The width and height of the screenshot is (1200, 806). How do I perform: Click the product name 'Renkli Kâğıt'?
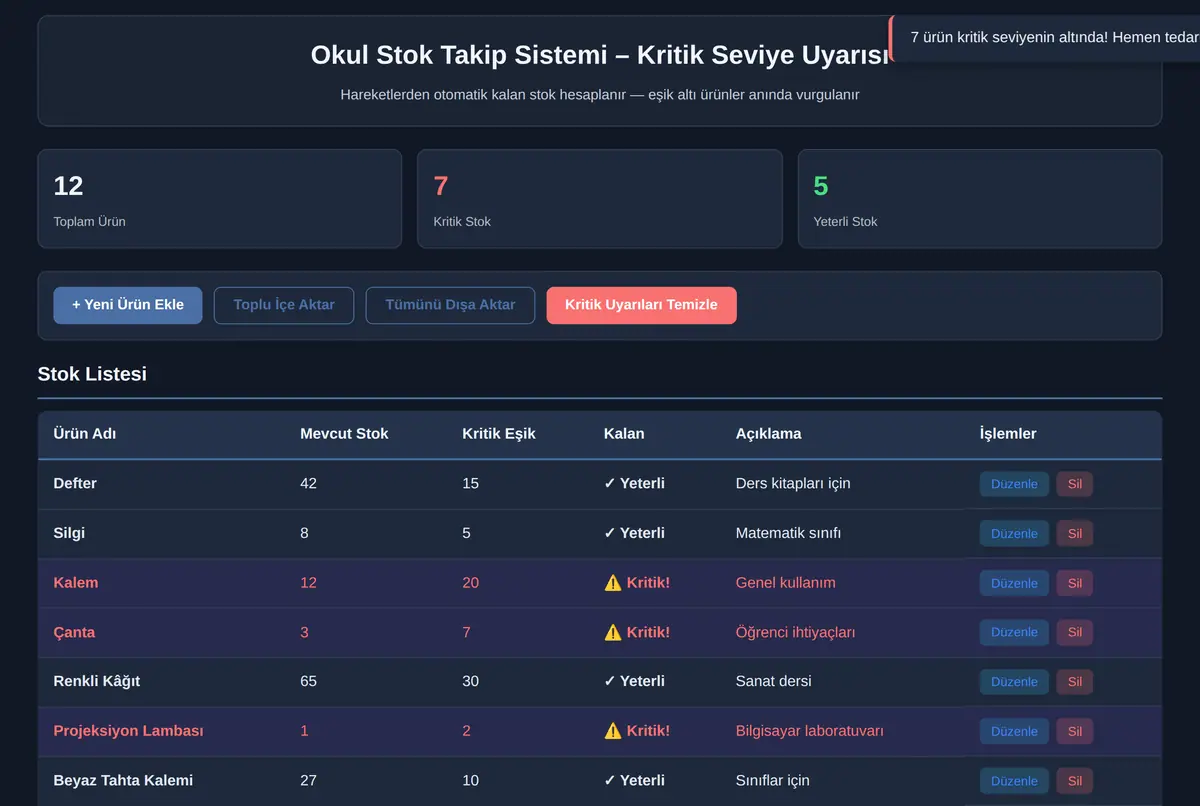97,681
